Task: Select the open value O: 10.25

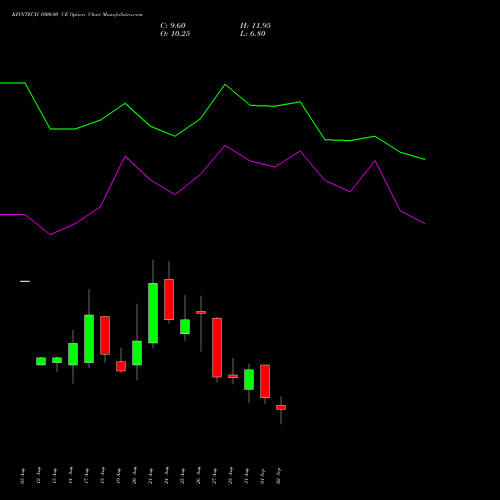Action: click(x=175, y=34)
